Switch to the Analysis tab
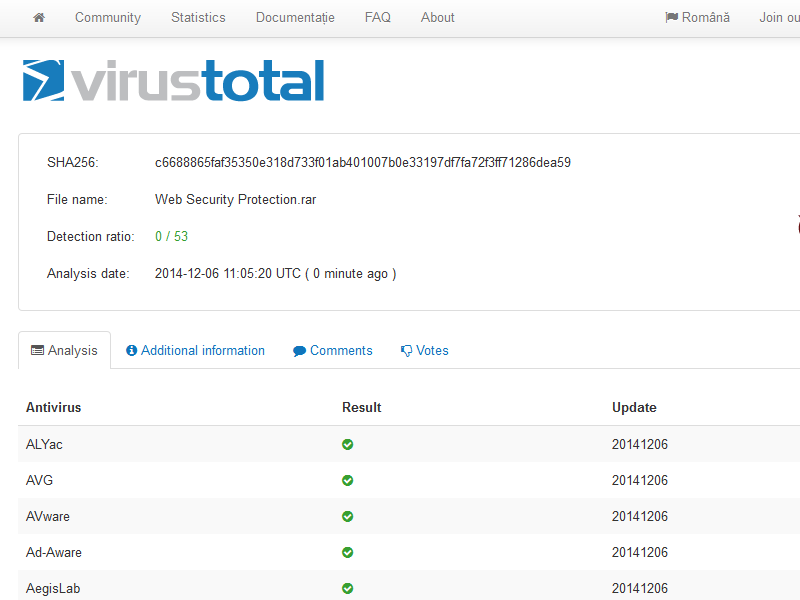 point(65,351)
